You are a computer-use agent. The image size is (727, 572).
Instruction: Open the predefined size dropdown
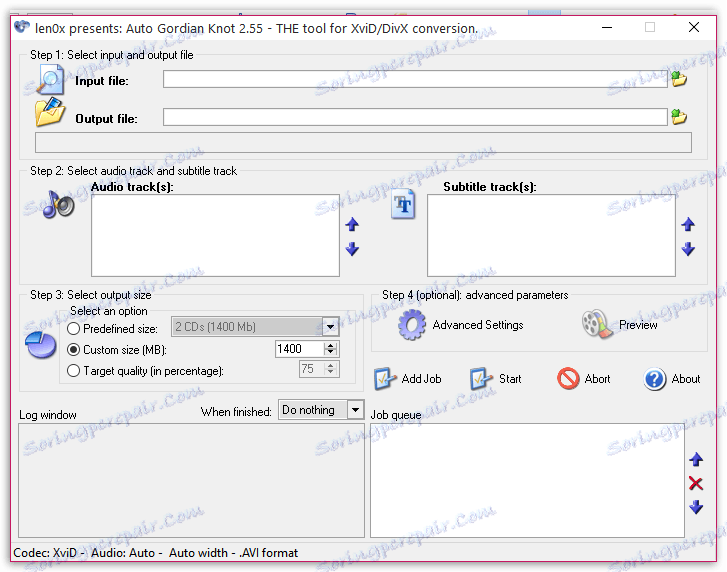(331, 327)
